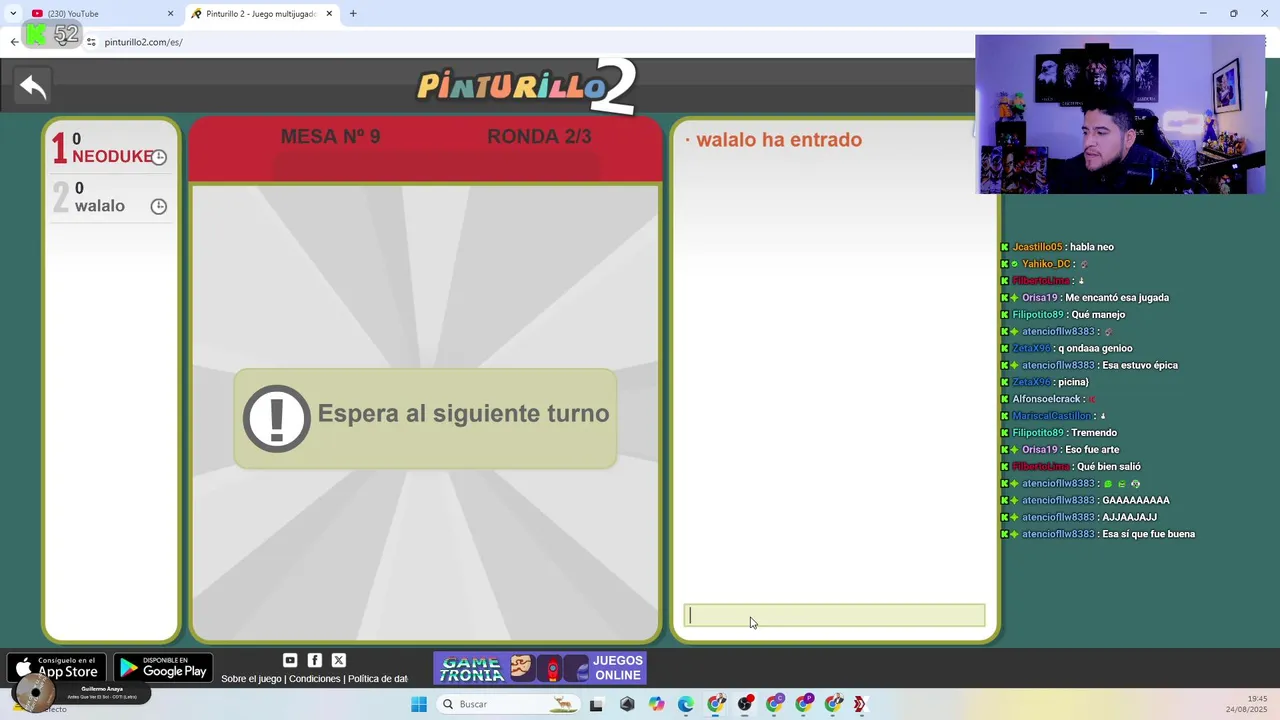The image size is (1280, 720).
Task: Click the chat message input field
Action: click(834, 615)
